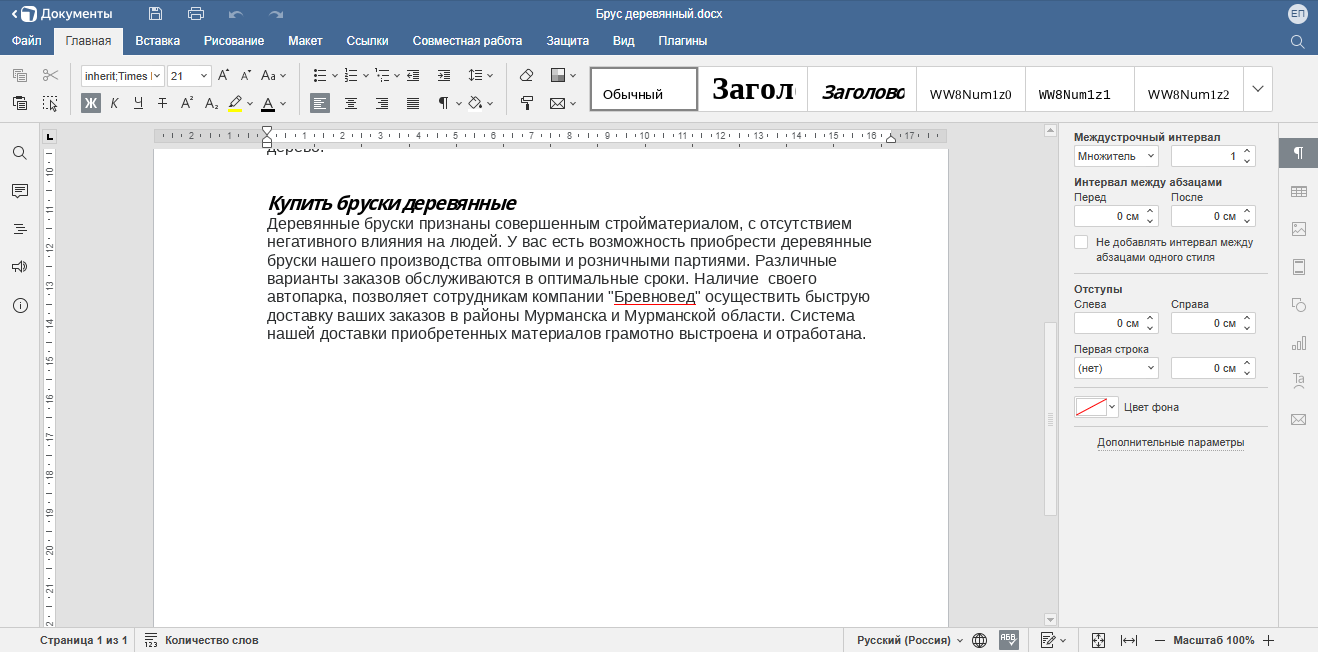The width and height of the screenshot is (1318, 652).
Task: Toggle spell checking in status bar
Action: [x=1008, y=640]
